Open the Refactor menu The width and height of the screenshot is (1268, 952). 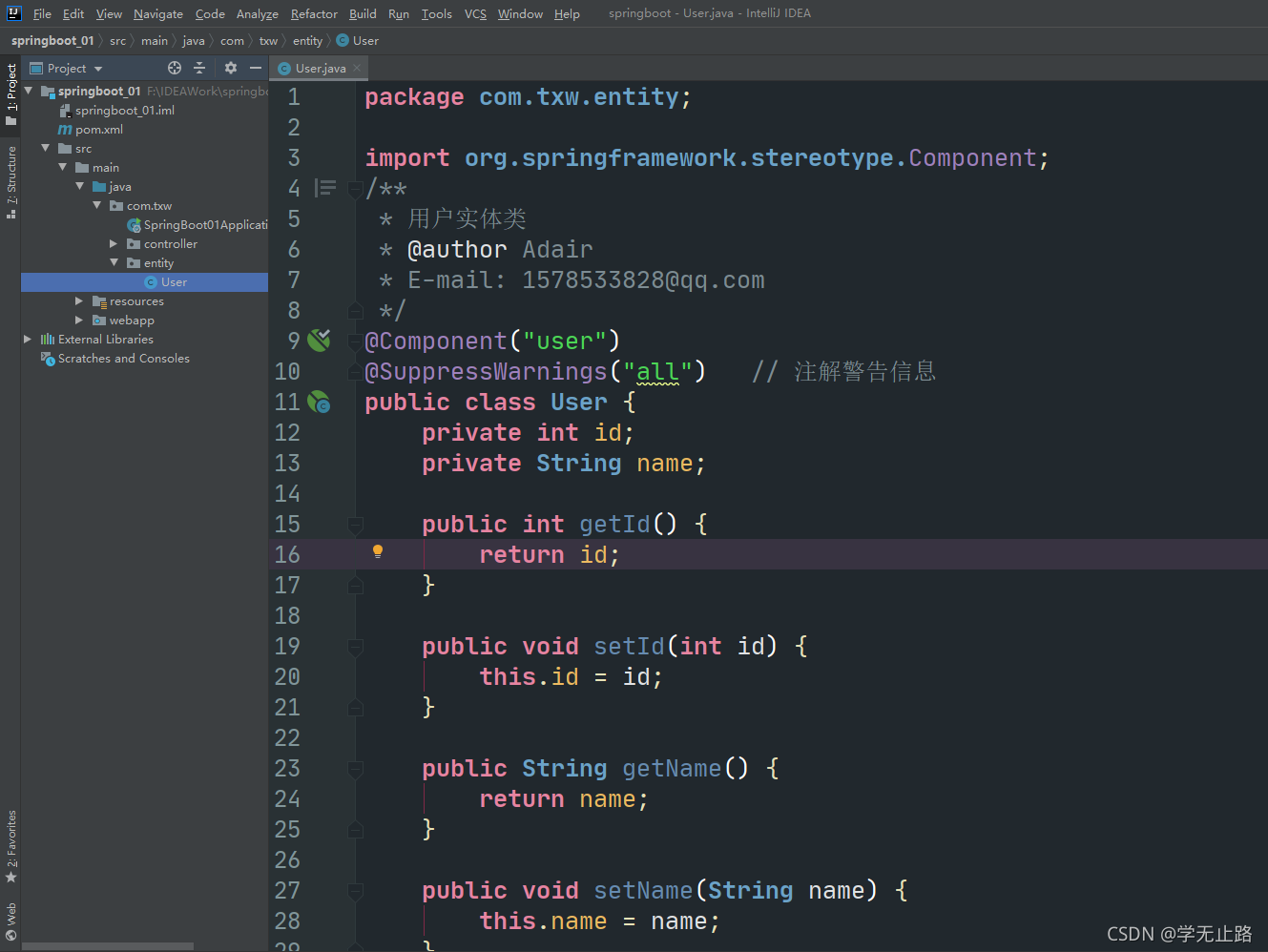(x=314, y=13)
